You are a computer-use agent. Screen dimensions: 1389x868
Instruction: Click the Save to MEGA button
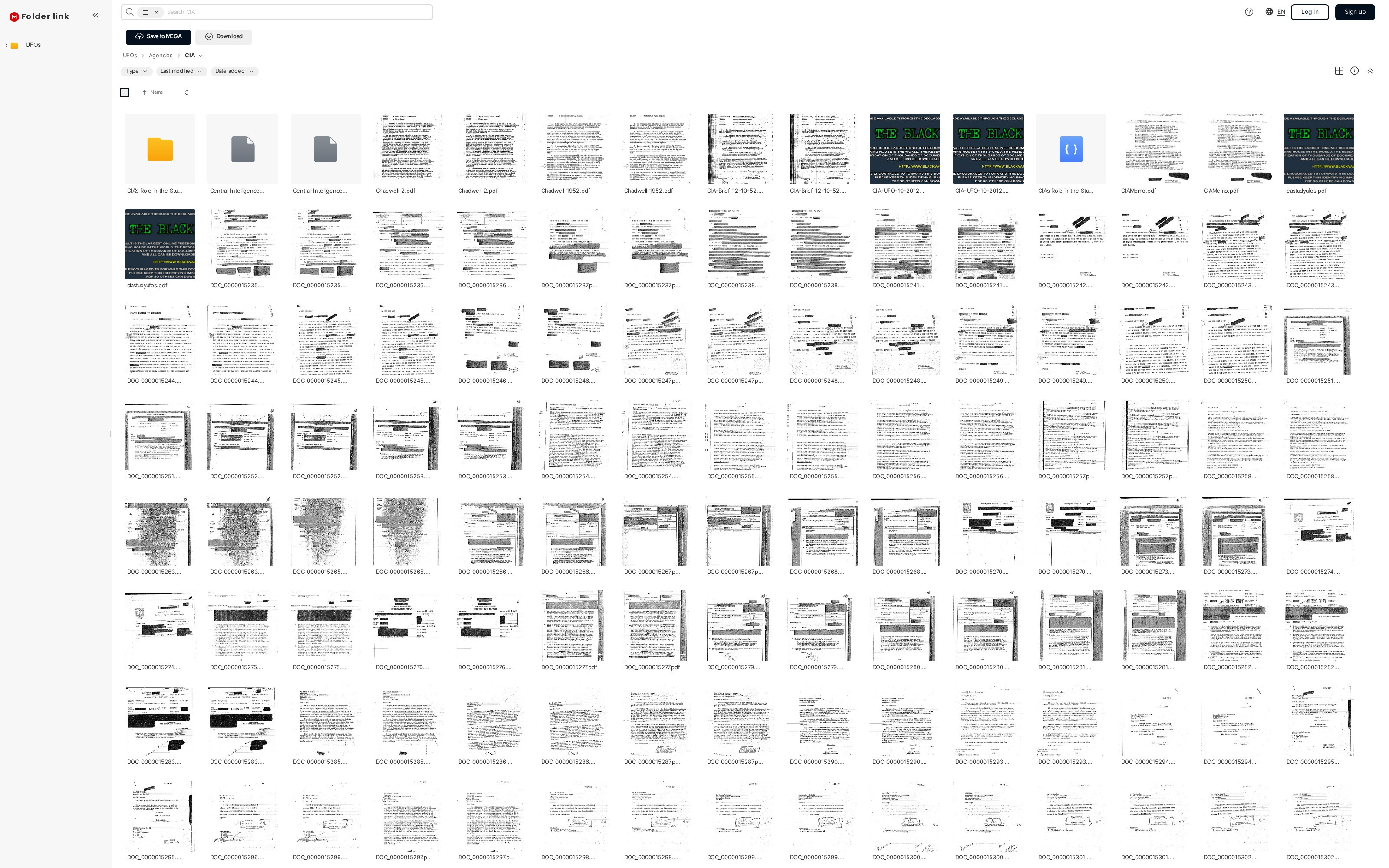(158, 37)
